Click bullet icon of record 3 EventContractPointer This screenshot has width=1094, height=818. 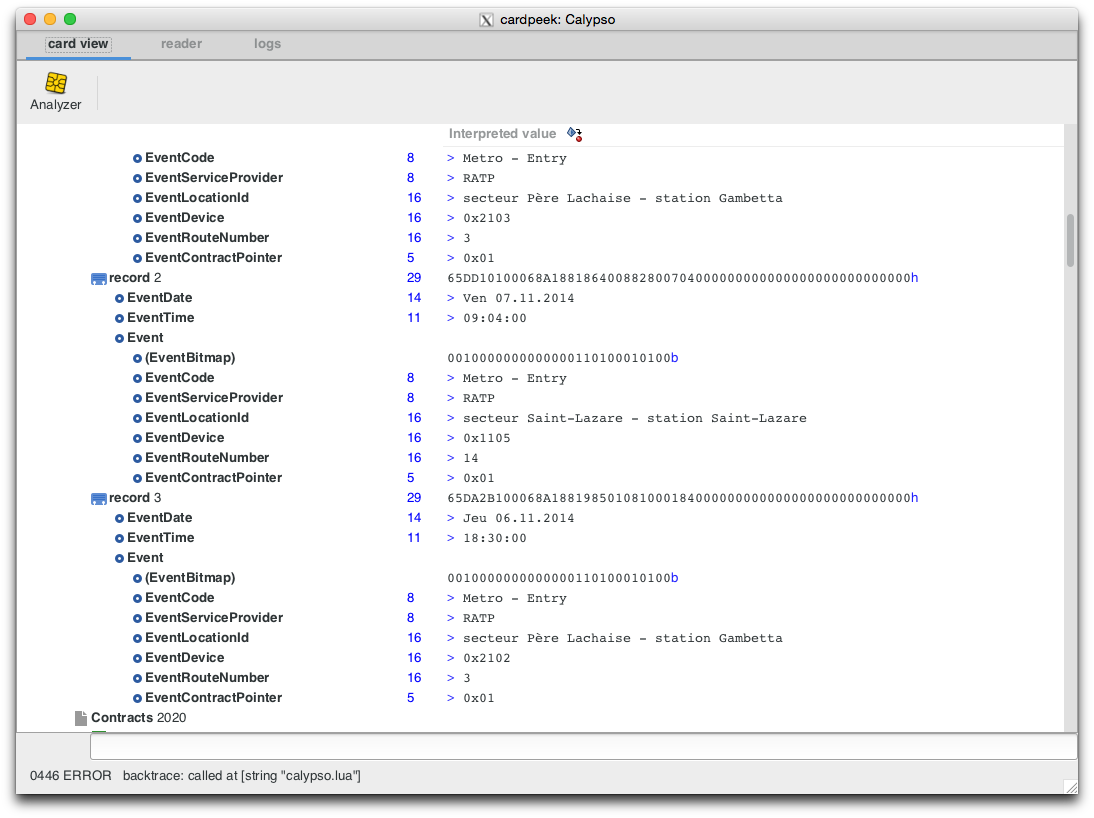click(137, 698)
